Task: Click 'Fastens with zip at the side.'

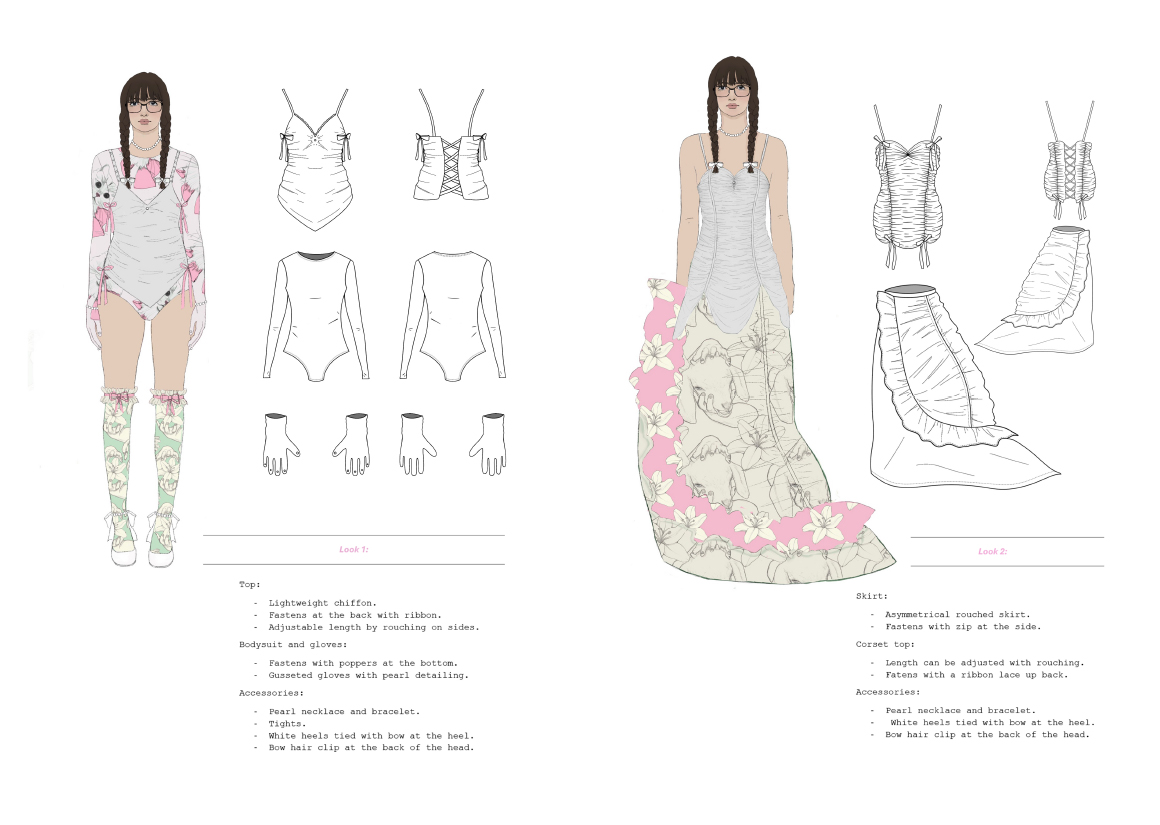Action: point(963,627)
